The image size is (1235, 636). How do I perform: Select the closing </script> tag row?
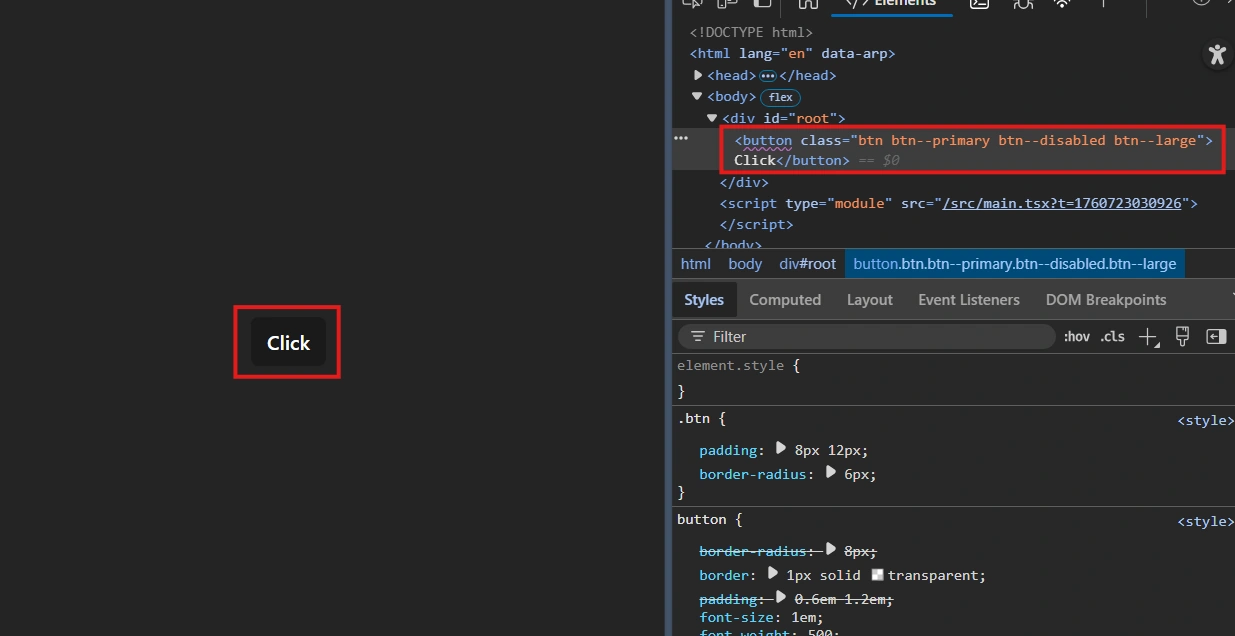(x=952, y=225)
